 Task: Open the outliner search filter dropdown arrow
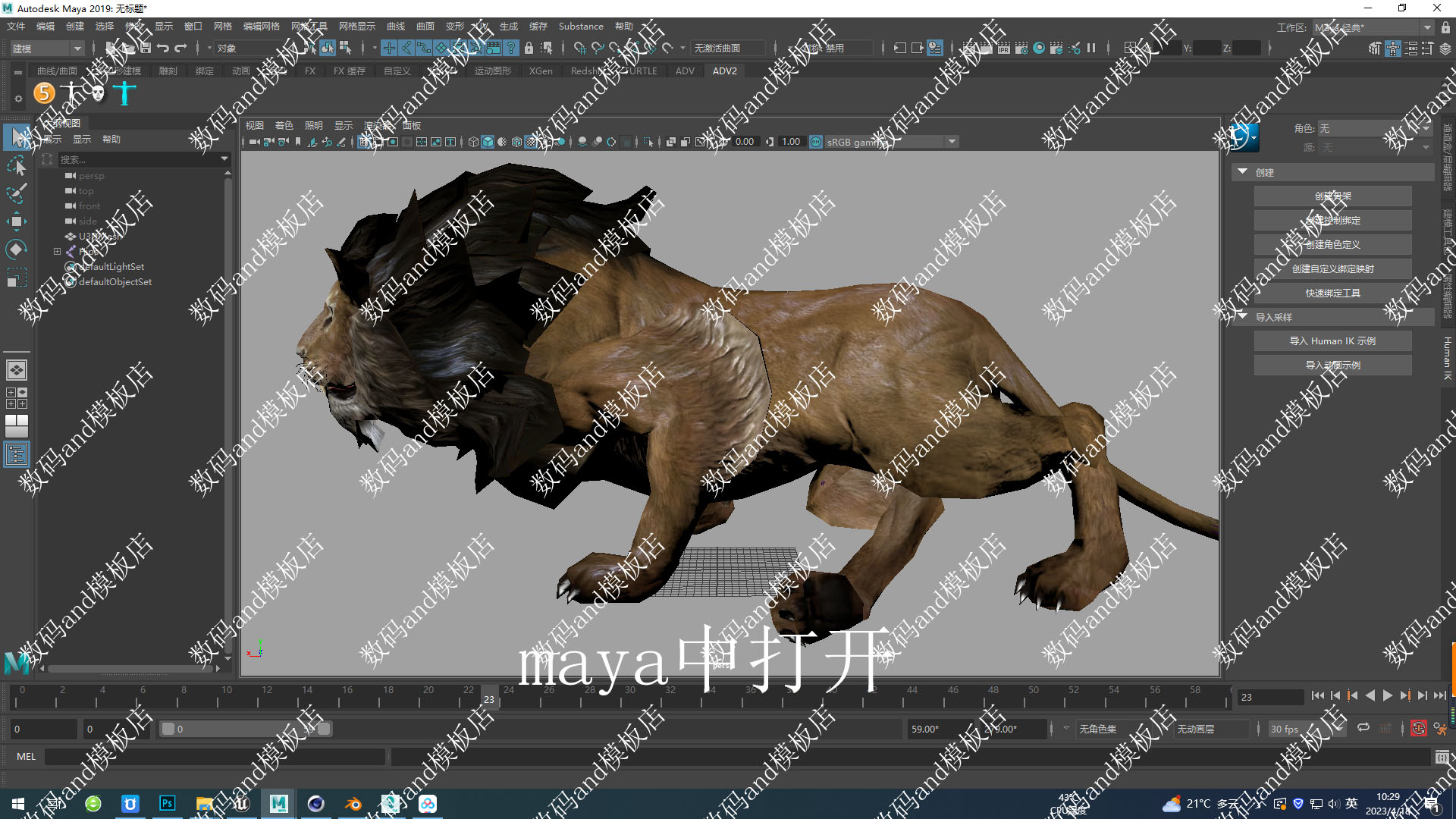[x=224, y=159]
